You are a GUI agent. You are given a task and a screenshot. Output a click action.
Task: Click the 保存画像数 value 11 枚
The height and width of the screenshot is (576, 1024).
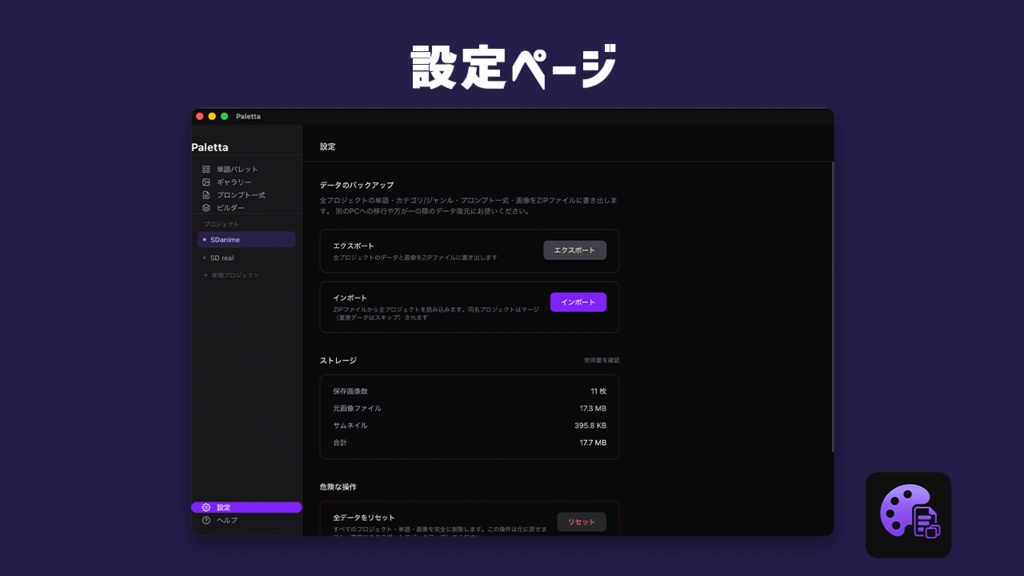[x=598, y=391]
